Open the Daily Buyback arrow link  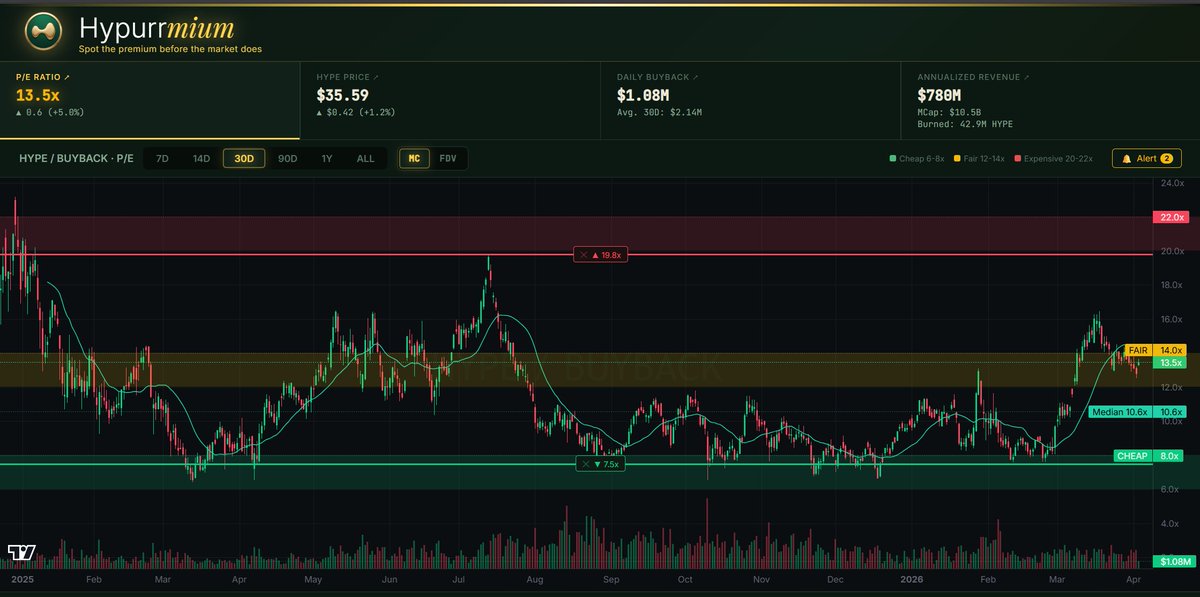click(694, 76)
